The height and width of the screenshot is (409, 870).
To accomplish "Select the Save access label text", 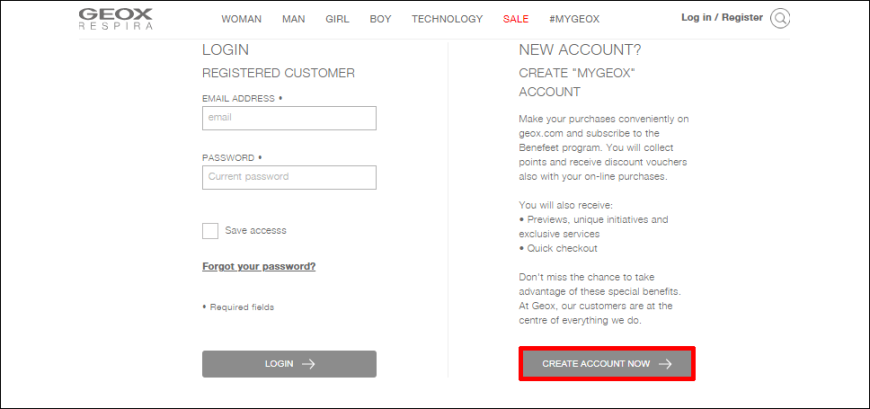I will coord(256,230).
